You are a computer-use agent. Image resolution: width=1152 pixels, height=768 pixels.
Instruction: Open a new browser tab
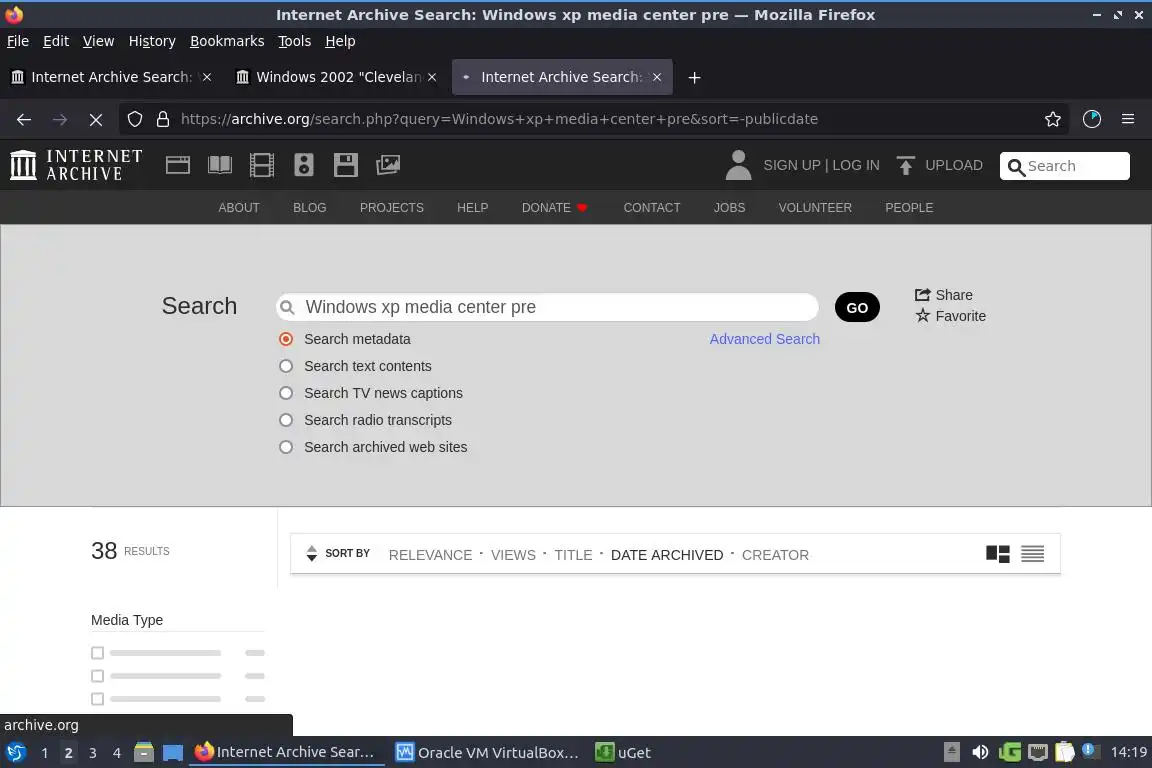(694, 77)
